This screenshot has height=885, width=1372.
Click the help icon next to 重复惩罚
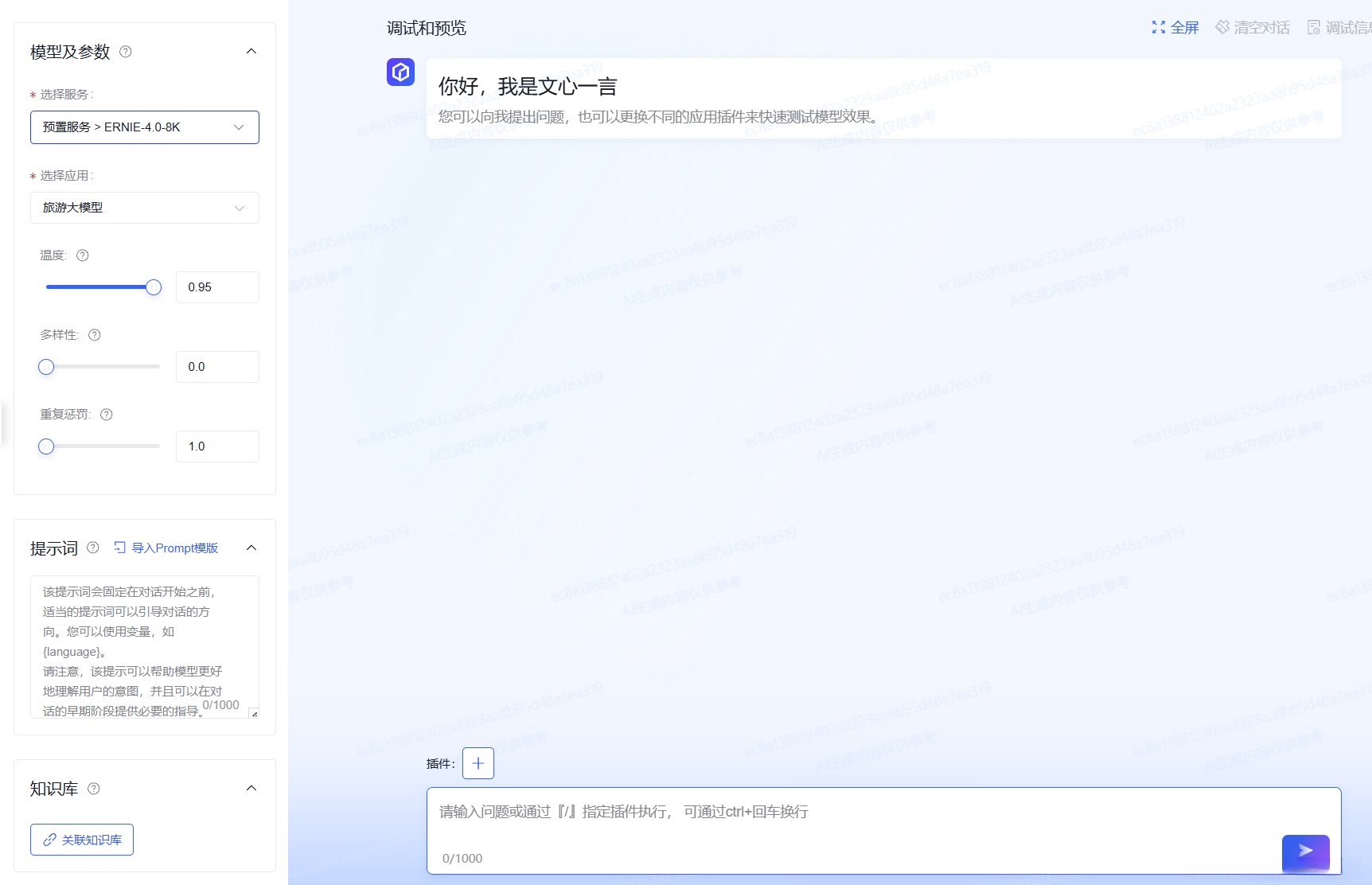click(107, 415)
